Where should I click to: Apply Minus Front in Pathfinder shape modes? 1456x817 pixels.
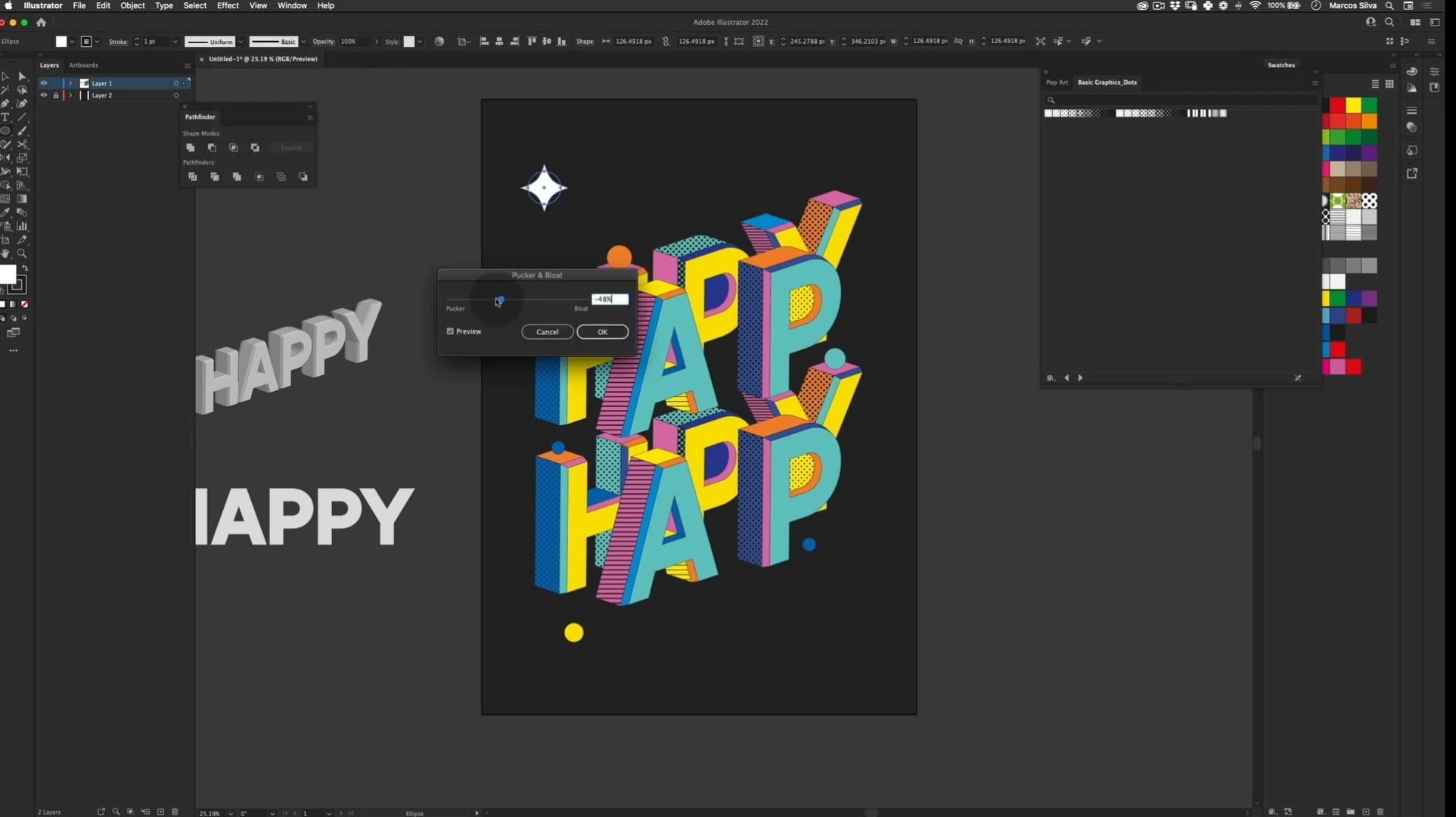click(212, 148)
